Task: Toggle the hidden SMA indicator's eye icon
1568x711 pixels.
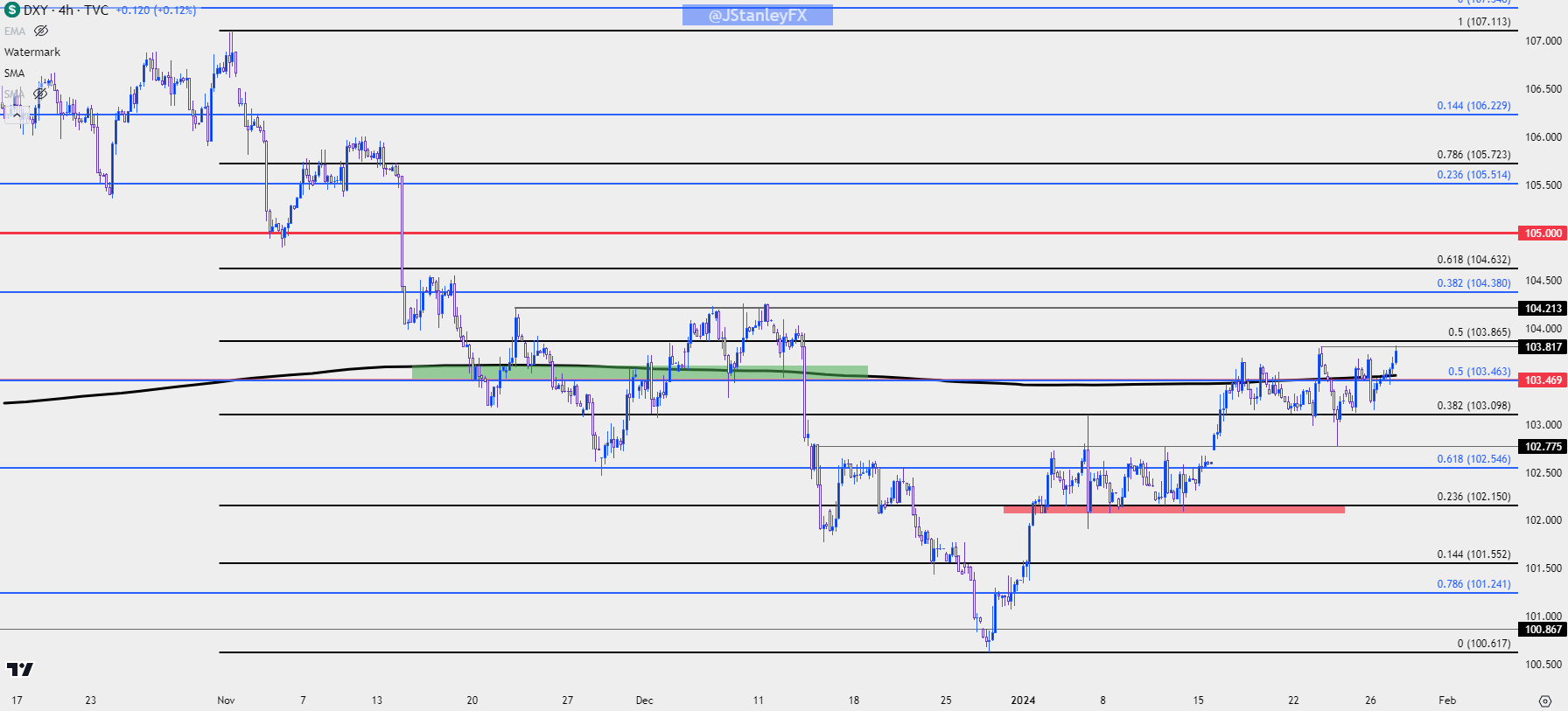Action: 40,94
